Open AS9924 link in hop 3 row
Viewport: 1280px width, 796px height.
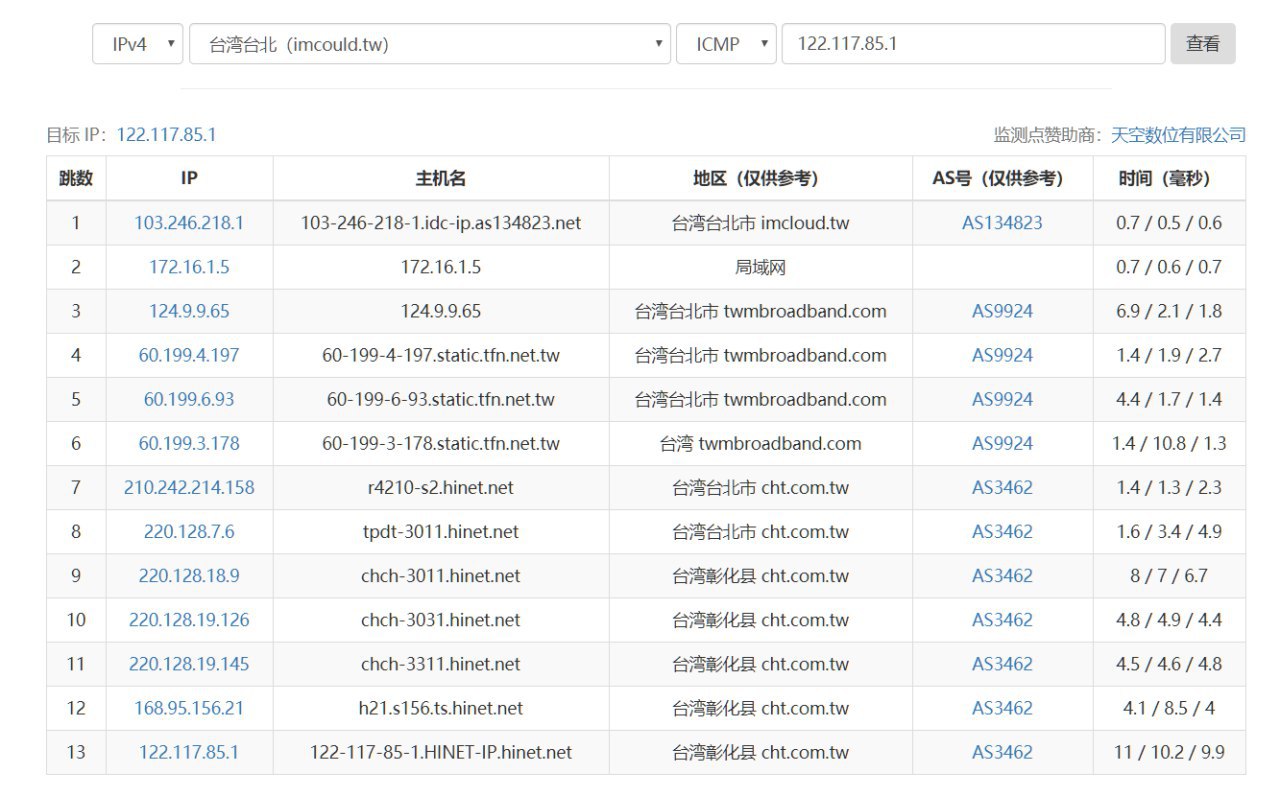(x=1002, y=311)
